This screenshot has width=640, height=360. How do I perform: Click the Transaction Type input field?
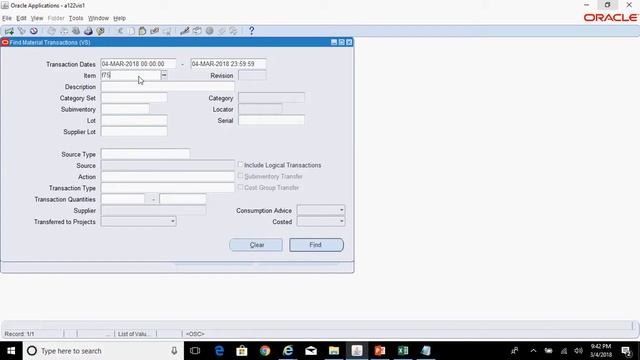point(168,188)
